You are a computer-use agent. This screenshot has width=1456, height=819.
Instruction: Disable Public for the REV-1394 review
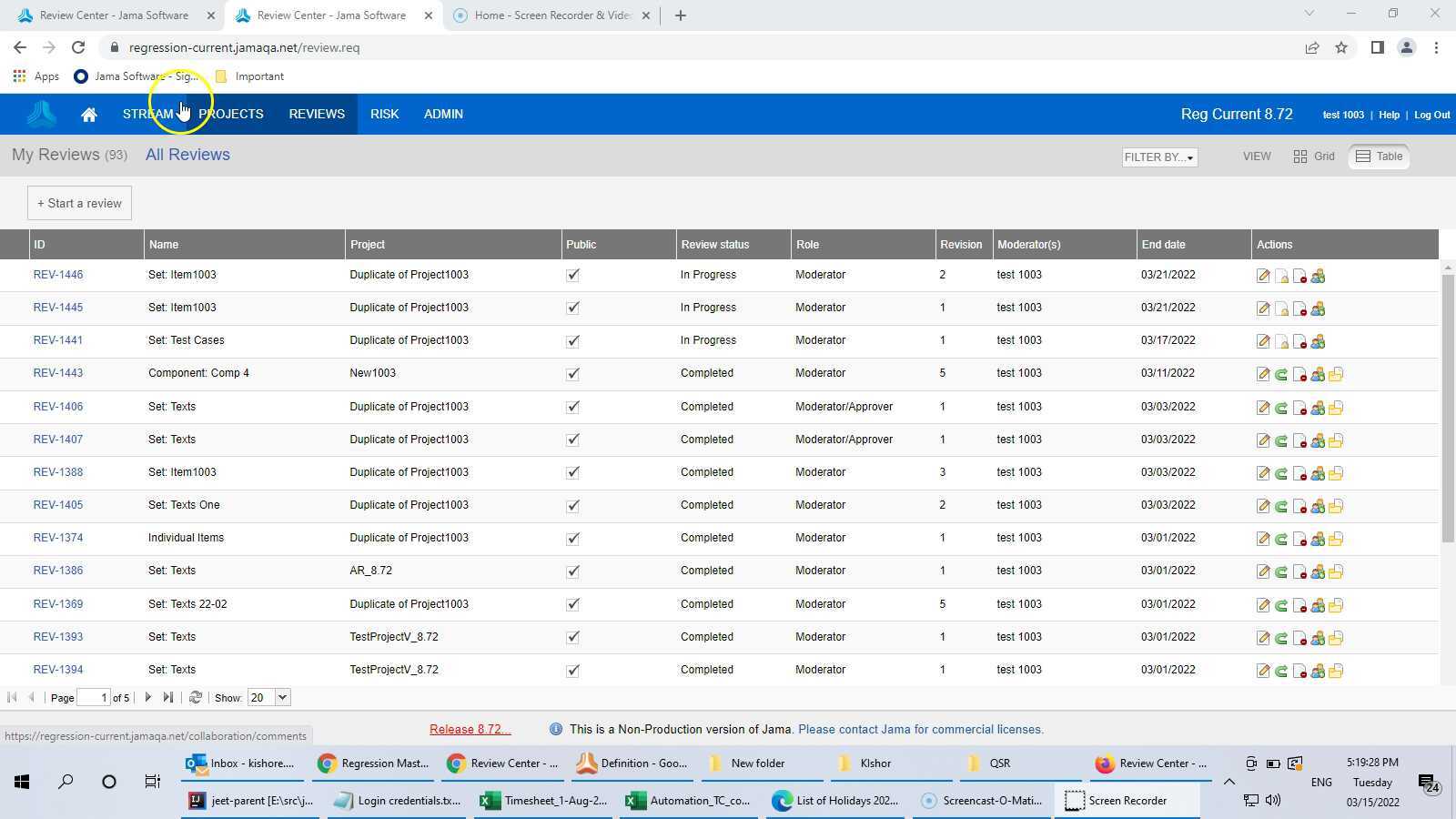(x=572, y=670)
